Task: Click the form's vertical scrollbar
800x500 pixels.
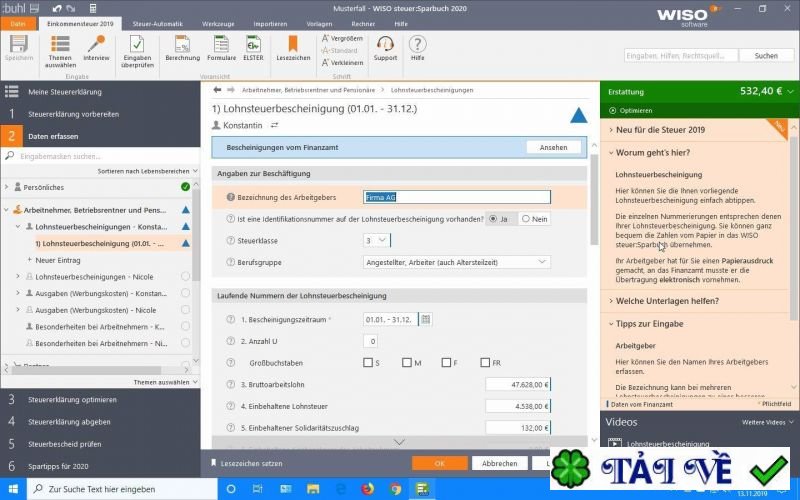Action: click(x=594, y=199)
